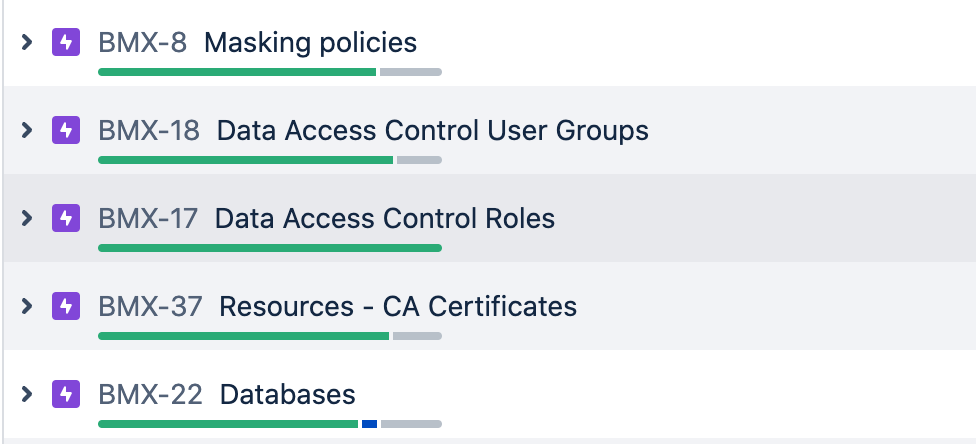Click the epic icon beside BMX-18

(66, 131)
